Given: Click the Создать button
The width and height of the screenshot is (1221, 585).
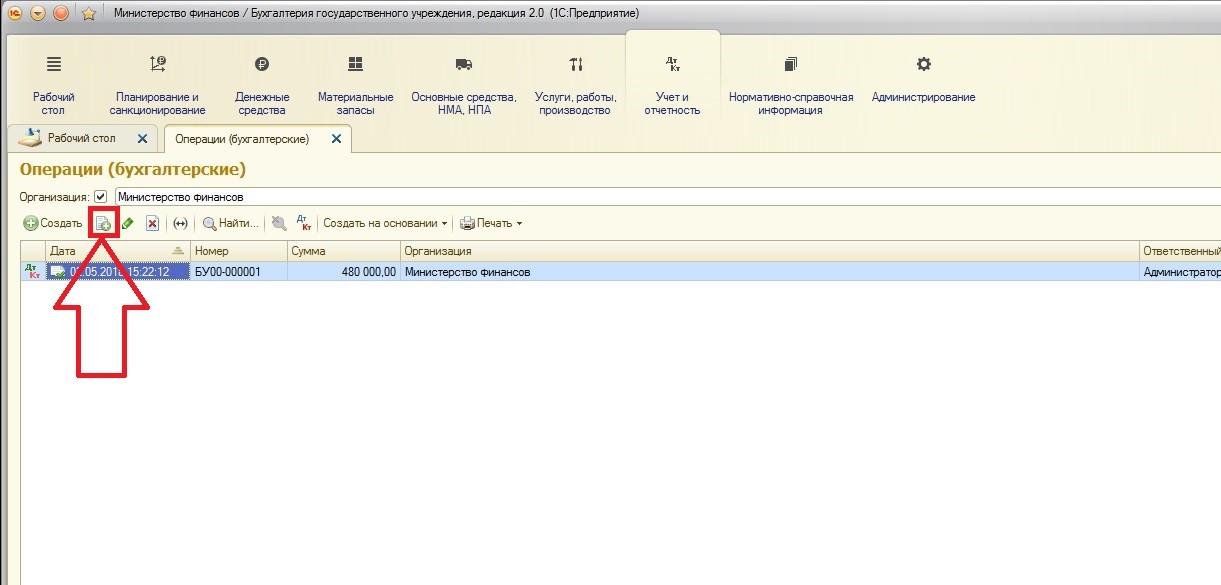Looking at the screenshot, I should [x=54, y=223].
